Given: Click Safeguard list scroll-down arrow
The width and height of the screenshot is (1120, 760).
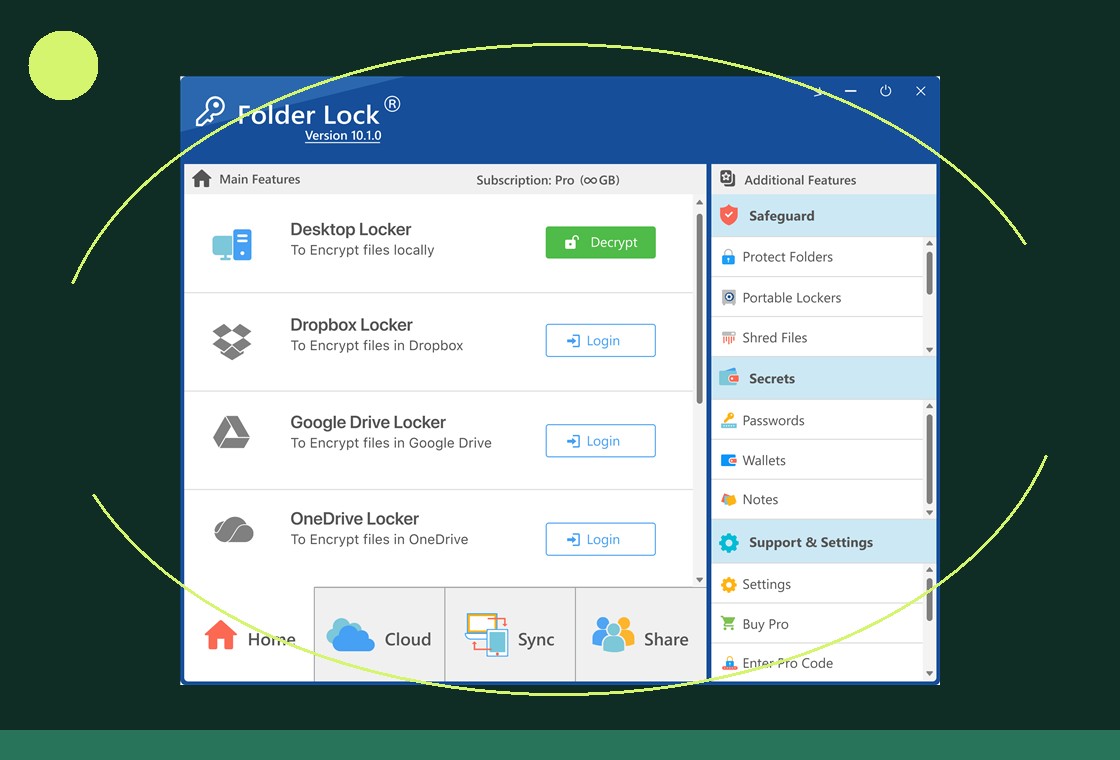Looking at the screenshot, I should coord(929,349).
